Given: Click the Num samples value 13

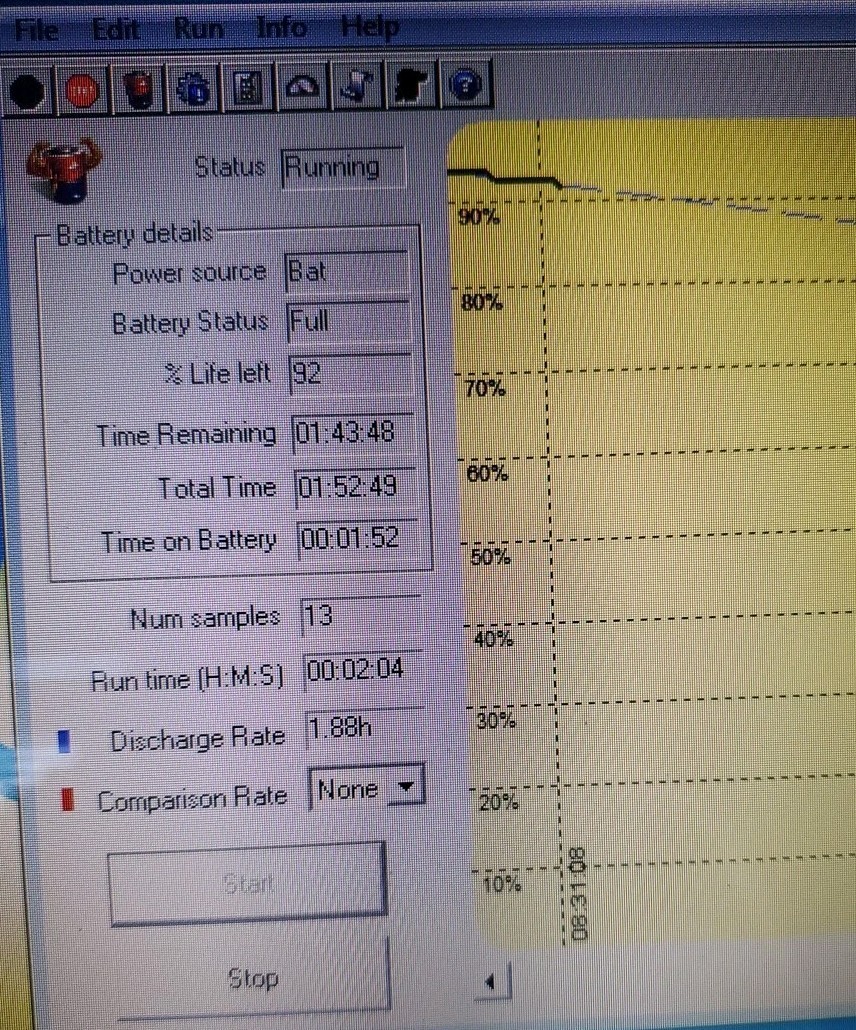Looking at the screenshot, I should pos(361,616).
